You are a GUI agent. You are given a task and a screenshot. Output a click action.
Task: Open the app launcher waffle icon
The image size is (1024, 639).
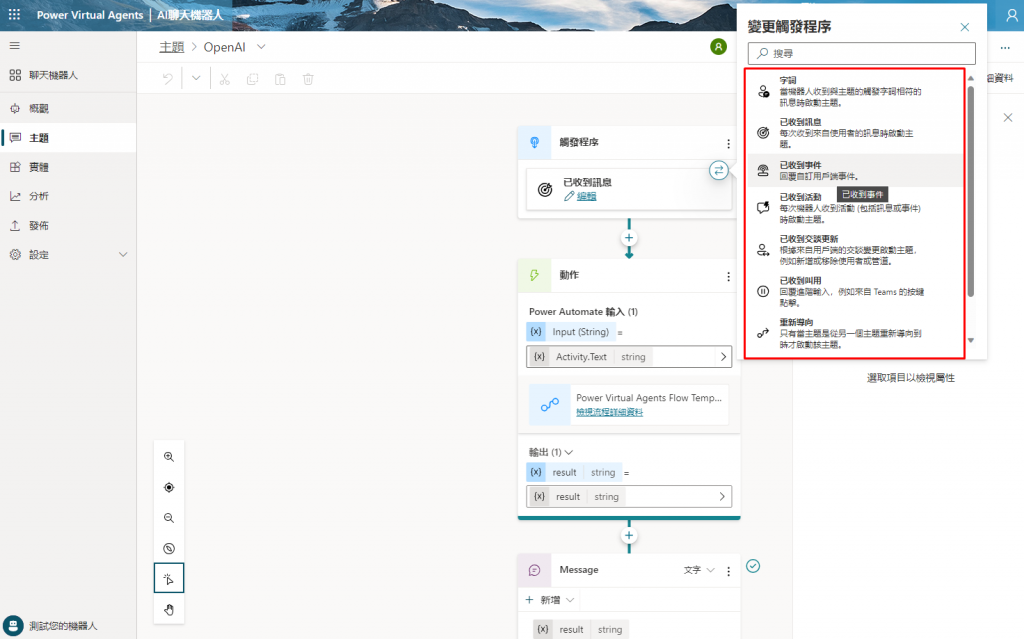[x=14, y=14]
